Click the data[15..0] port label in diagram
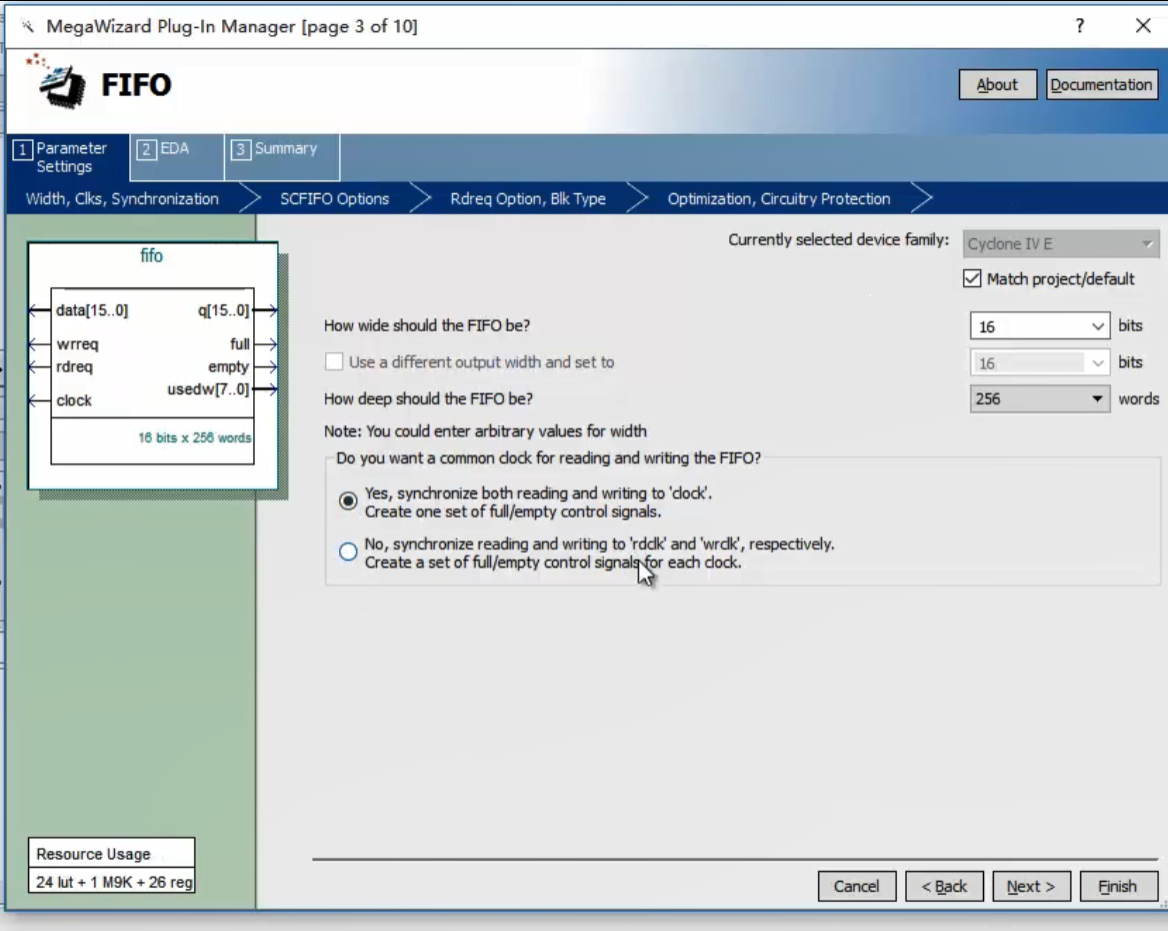Viewport: 1168px width, 931px height. point(92,311)
